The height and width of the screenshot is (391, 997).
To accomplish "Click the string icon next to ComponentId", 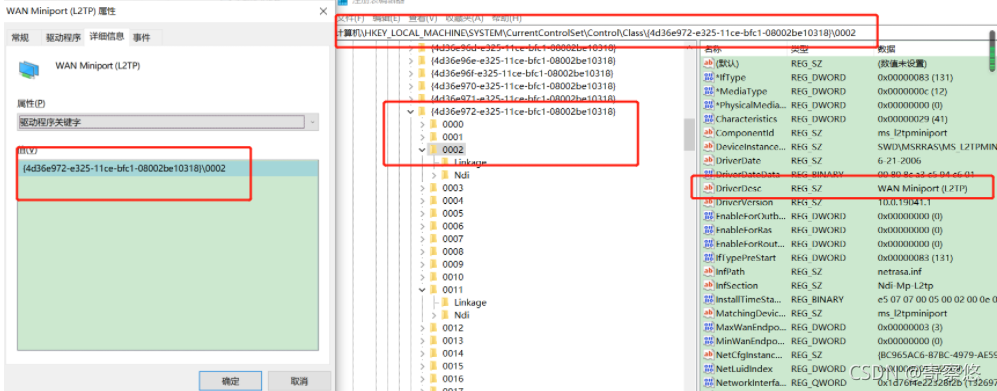I will [x=708, y=133].
